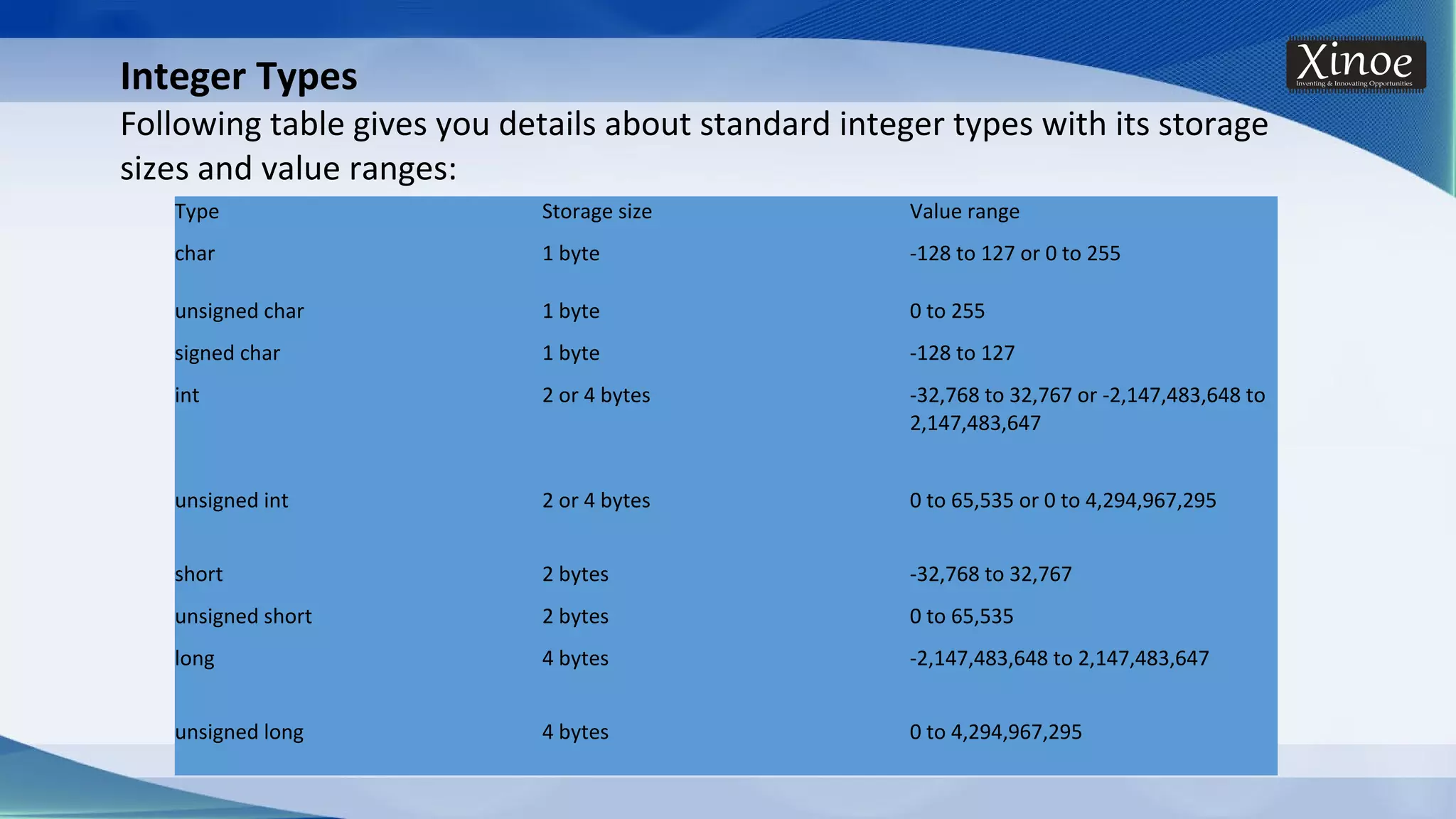This screenshot has width=1456, height=819.
Task: Click the signed char type cell
Action: (x=227, y=353)
